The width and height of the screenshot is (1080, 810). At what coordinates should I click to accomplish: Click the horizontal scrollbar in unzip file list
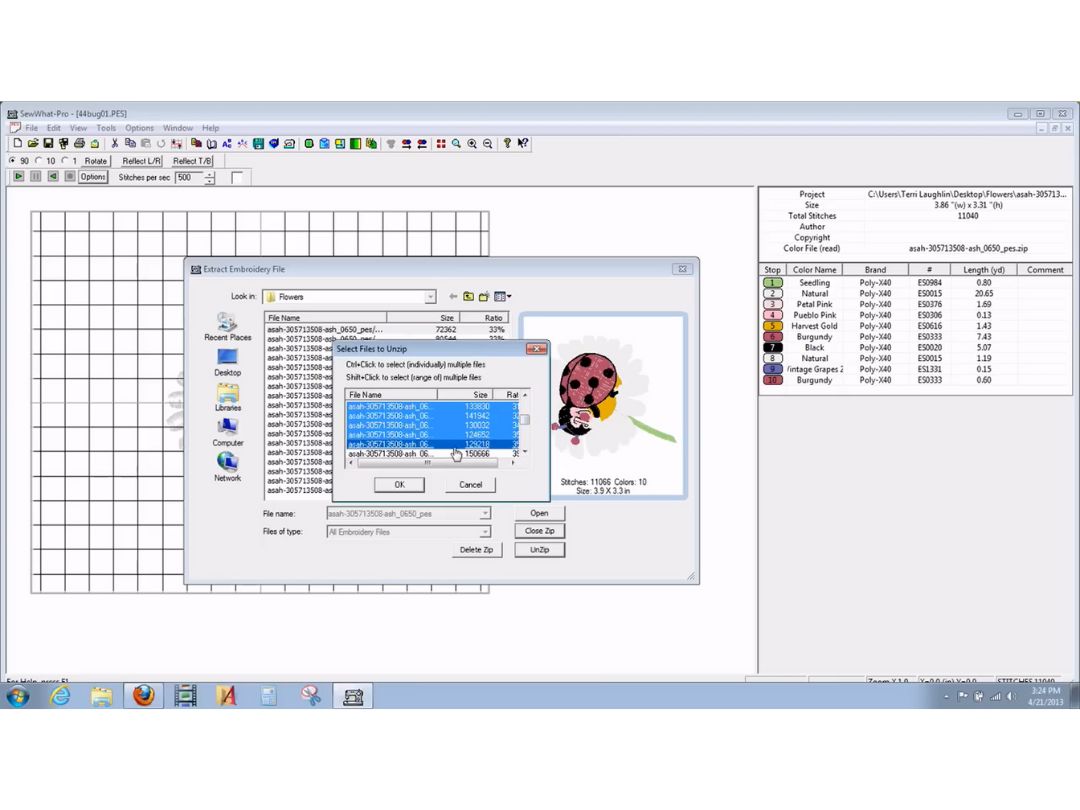[433, 463]
